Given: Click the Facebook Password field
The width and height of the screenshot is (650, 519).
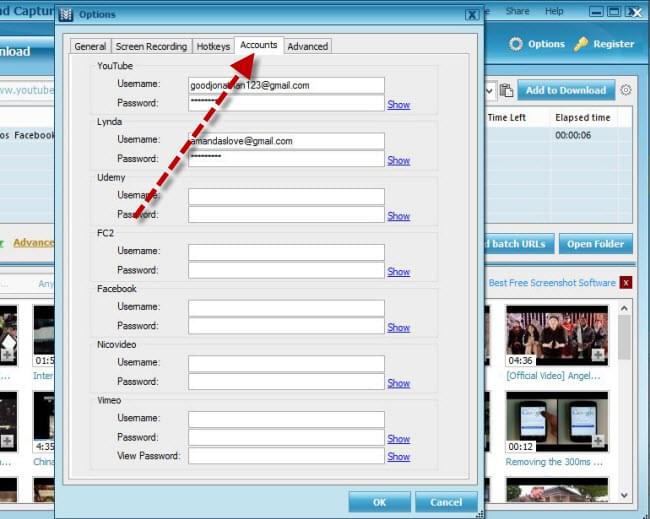Looking at the screenshot, I should tap(286, 326).
